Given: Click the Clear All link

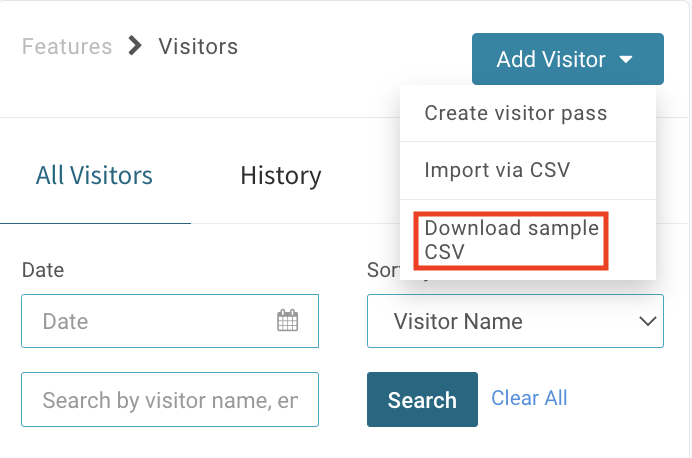Looking at the screenshot, I should click(529, 398).
